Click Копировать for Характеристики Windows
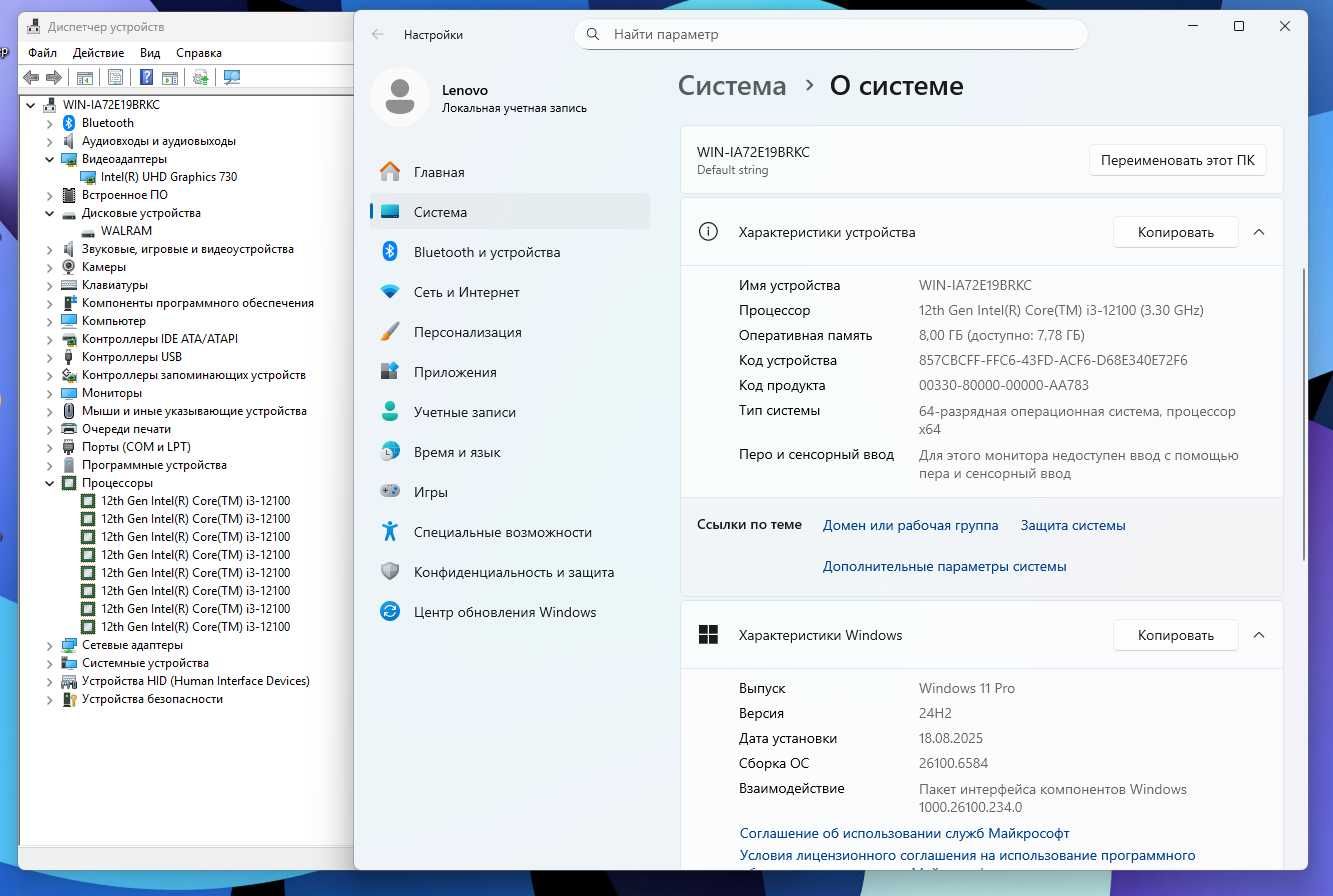1333x896 pixels. [x=1176, y=635]
